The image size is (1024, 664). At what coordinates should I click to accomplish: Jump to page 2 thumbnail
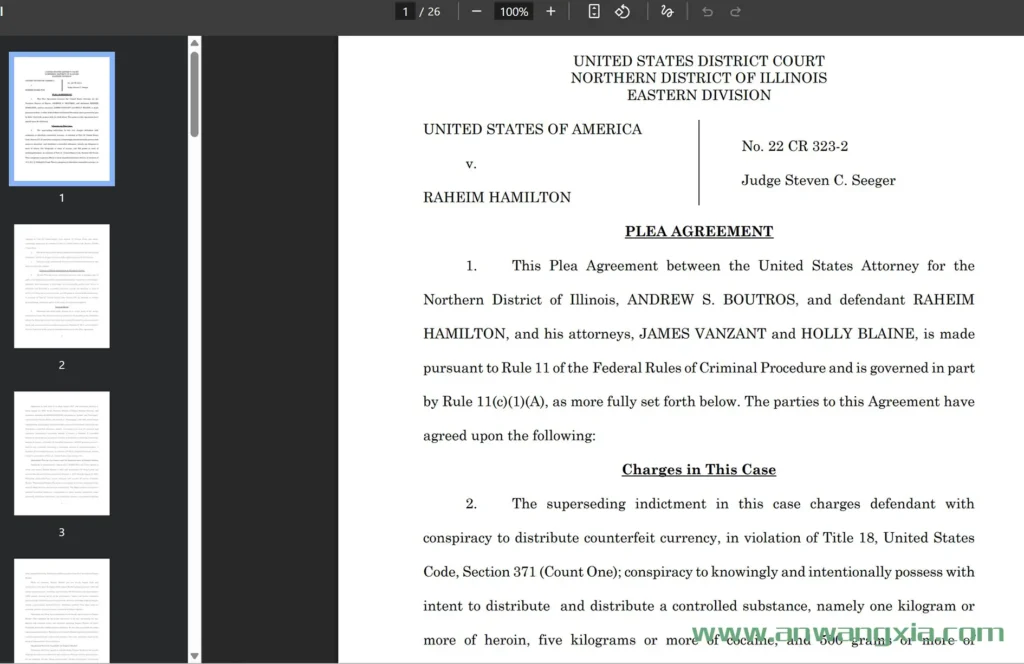tap(62, 286)
